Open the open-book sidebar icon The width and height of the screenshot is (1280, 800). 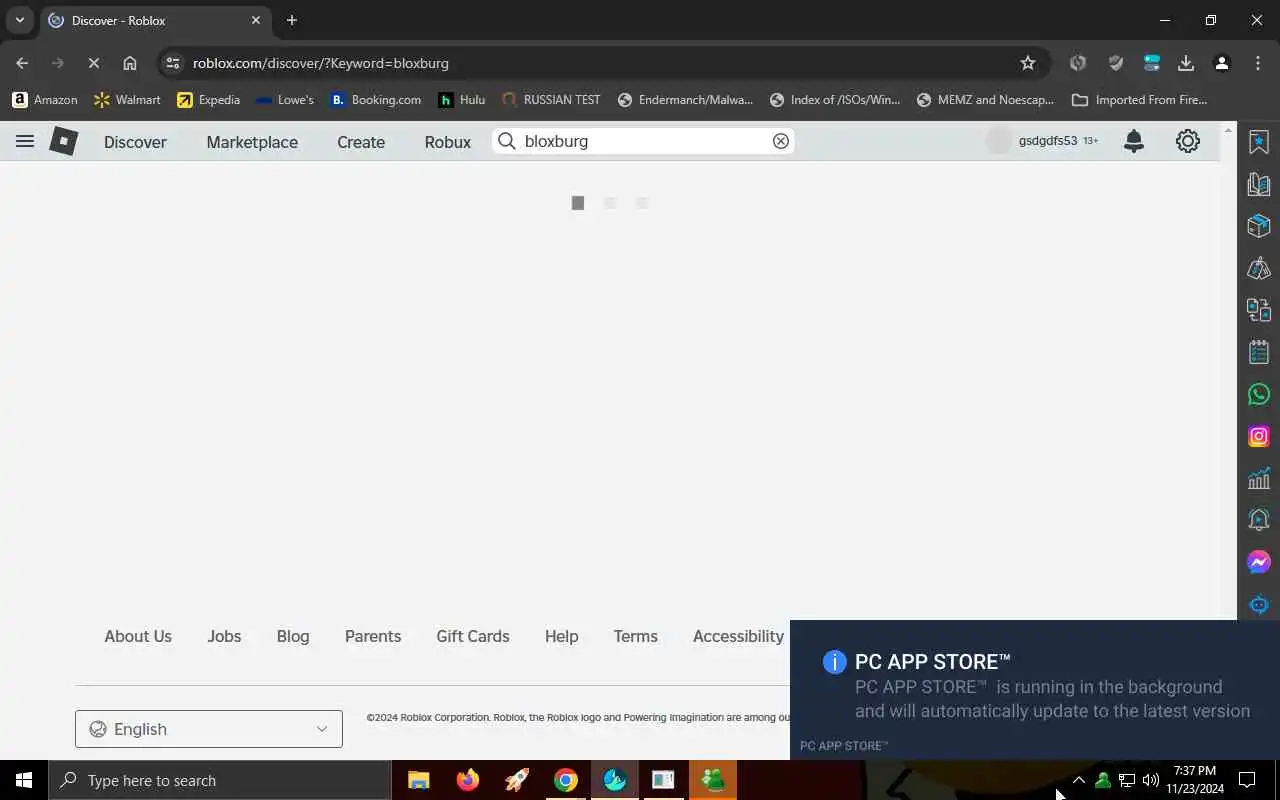click(1259, 184)
